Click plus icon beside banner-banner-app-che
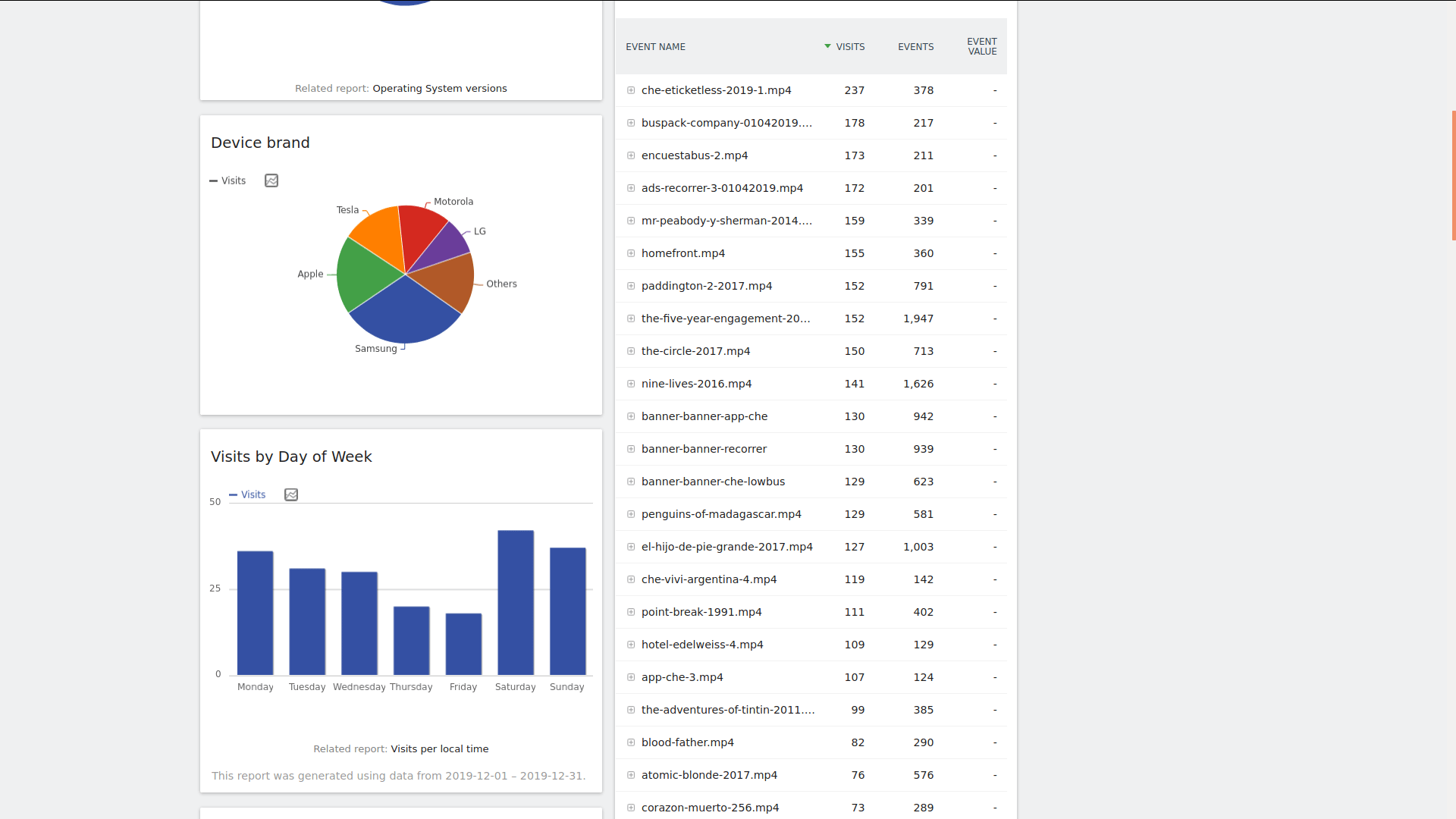 [631, 416]
